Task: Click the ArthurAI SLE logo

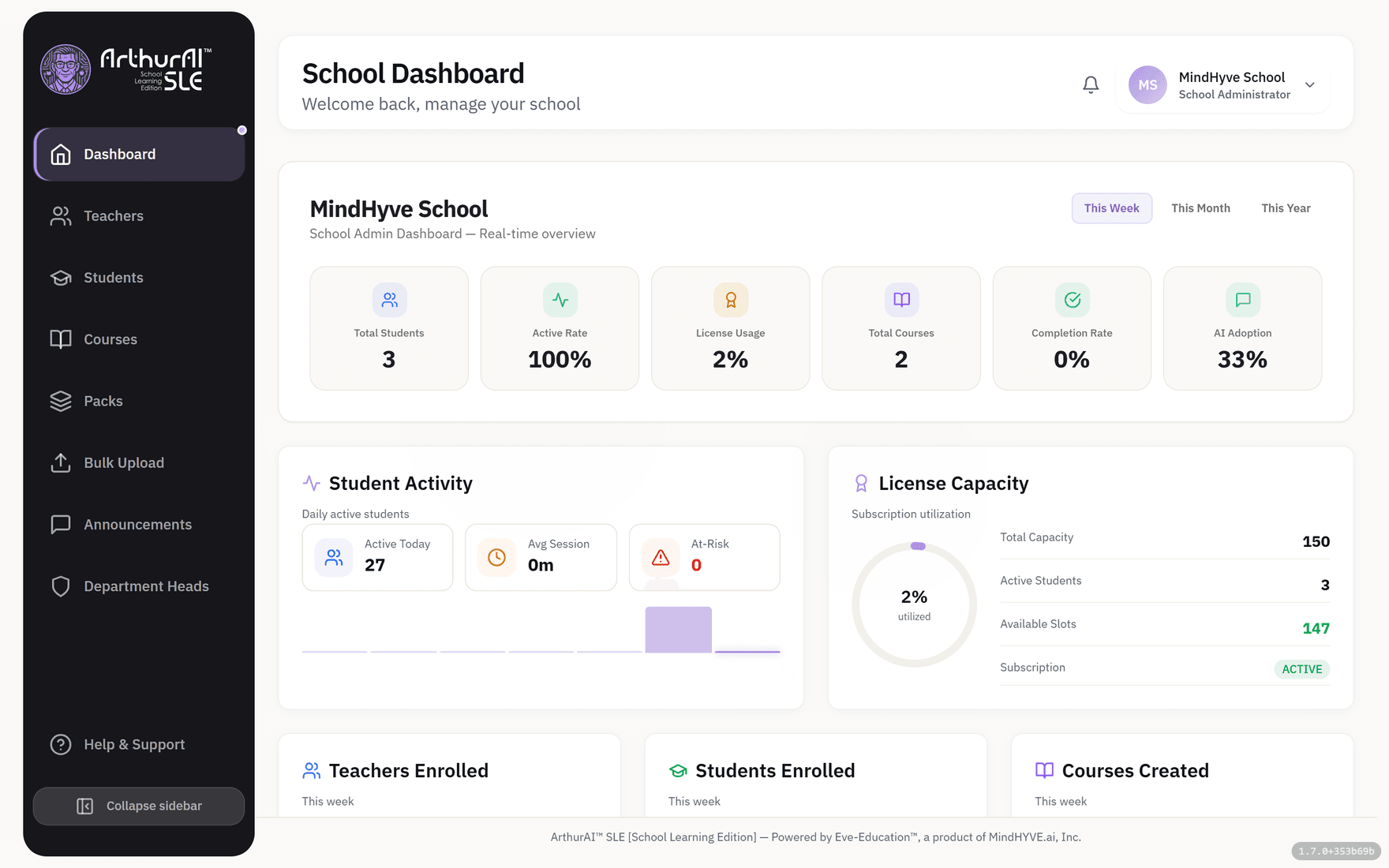Action: point(126,69)
